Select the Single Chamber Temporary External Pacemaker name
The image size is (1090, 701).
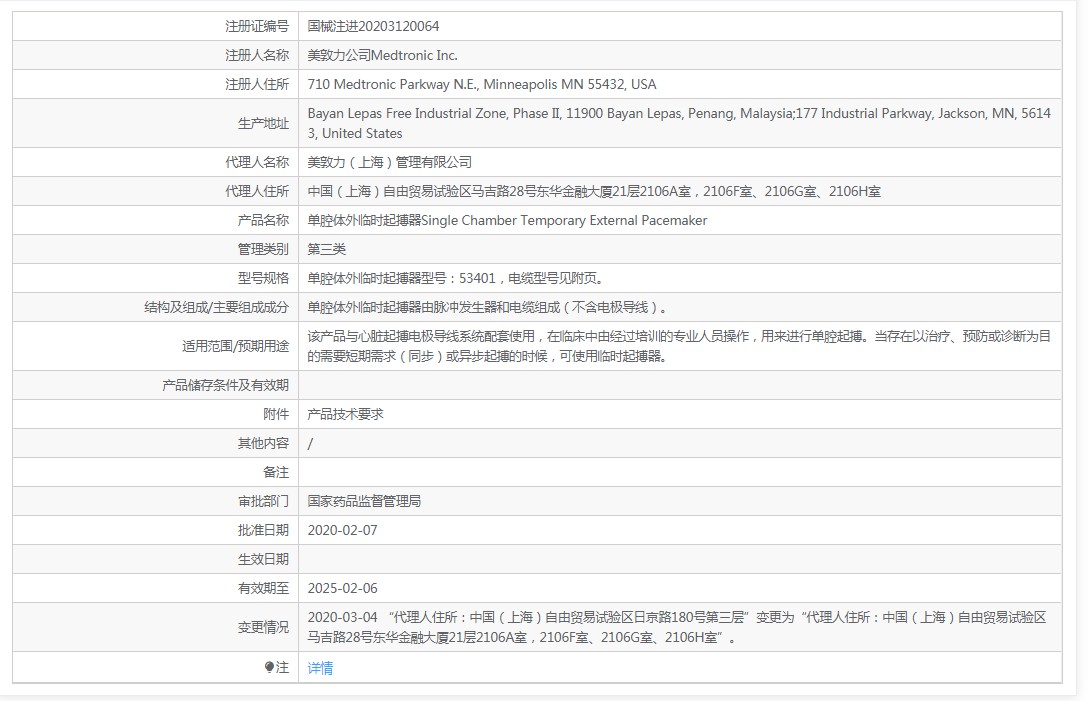point(507,220)
